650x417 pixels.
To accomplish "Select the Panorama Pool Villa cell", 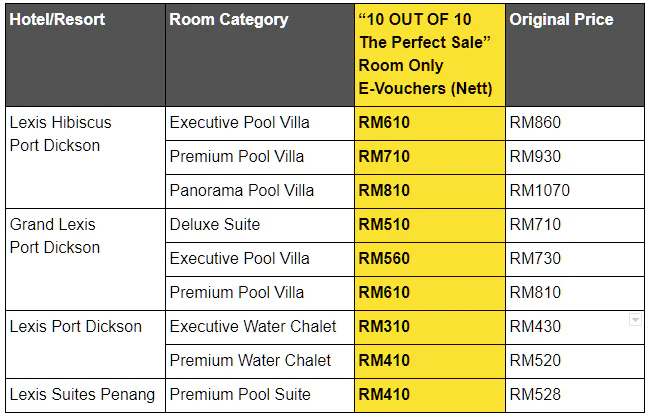I will [260, 192].
